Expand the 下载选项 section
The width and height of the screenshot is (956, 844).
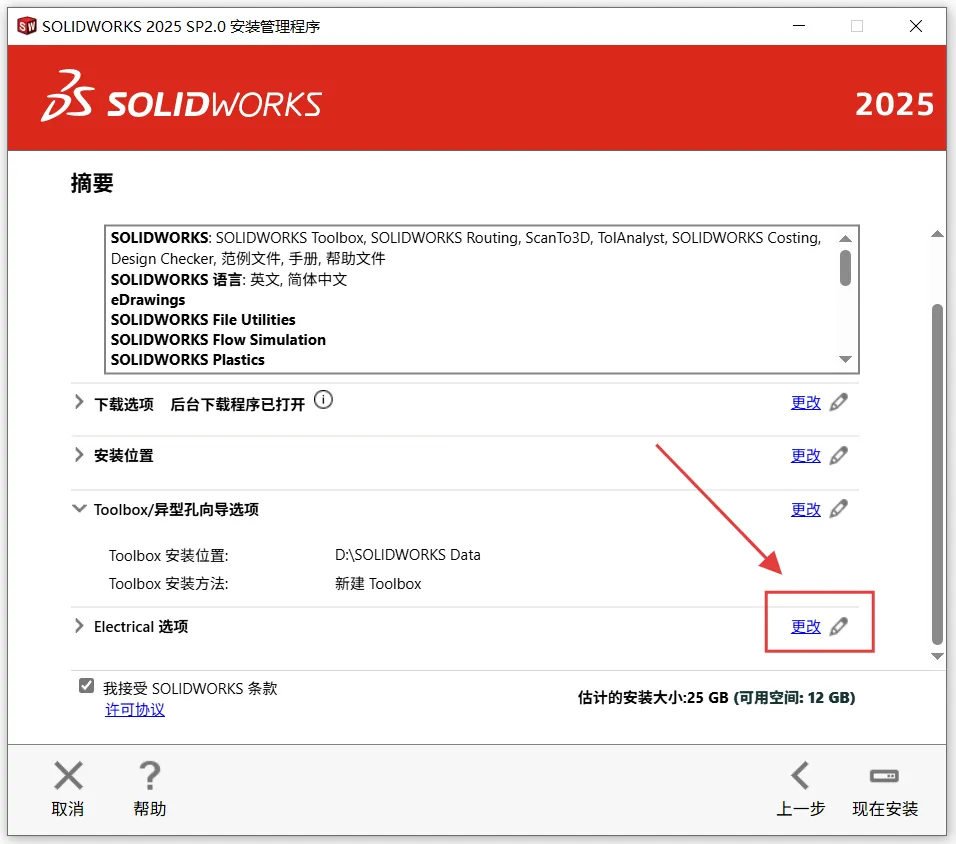pyautogui.click(x=79, y=402)
